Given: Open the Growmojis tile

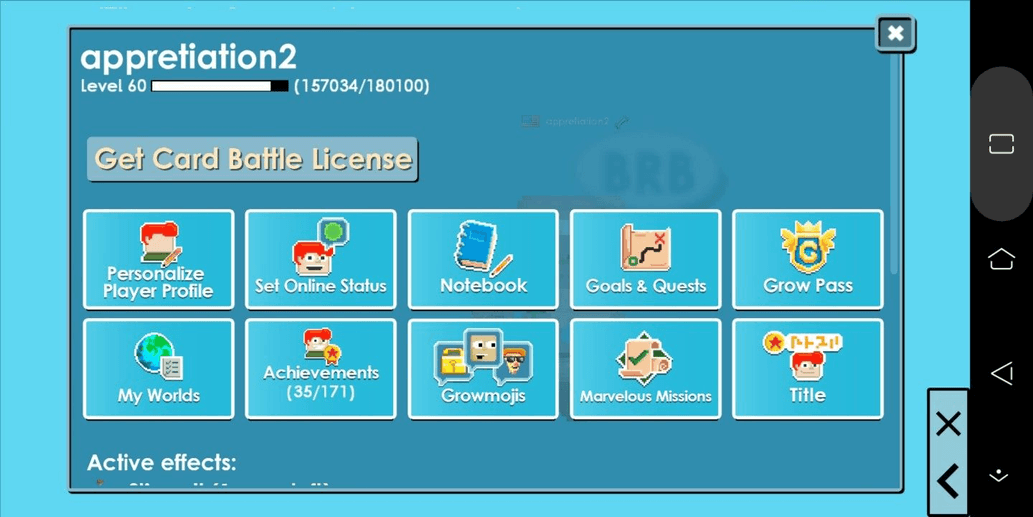Looking at the screenshot, I should (483, 369).
